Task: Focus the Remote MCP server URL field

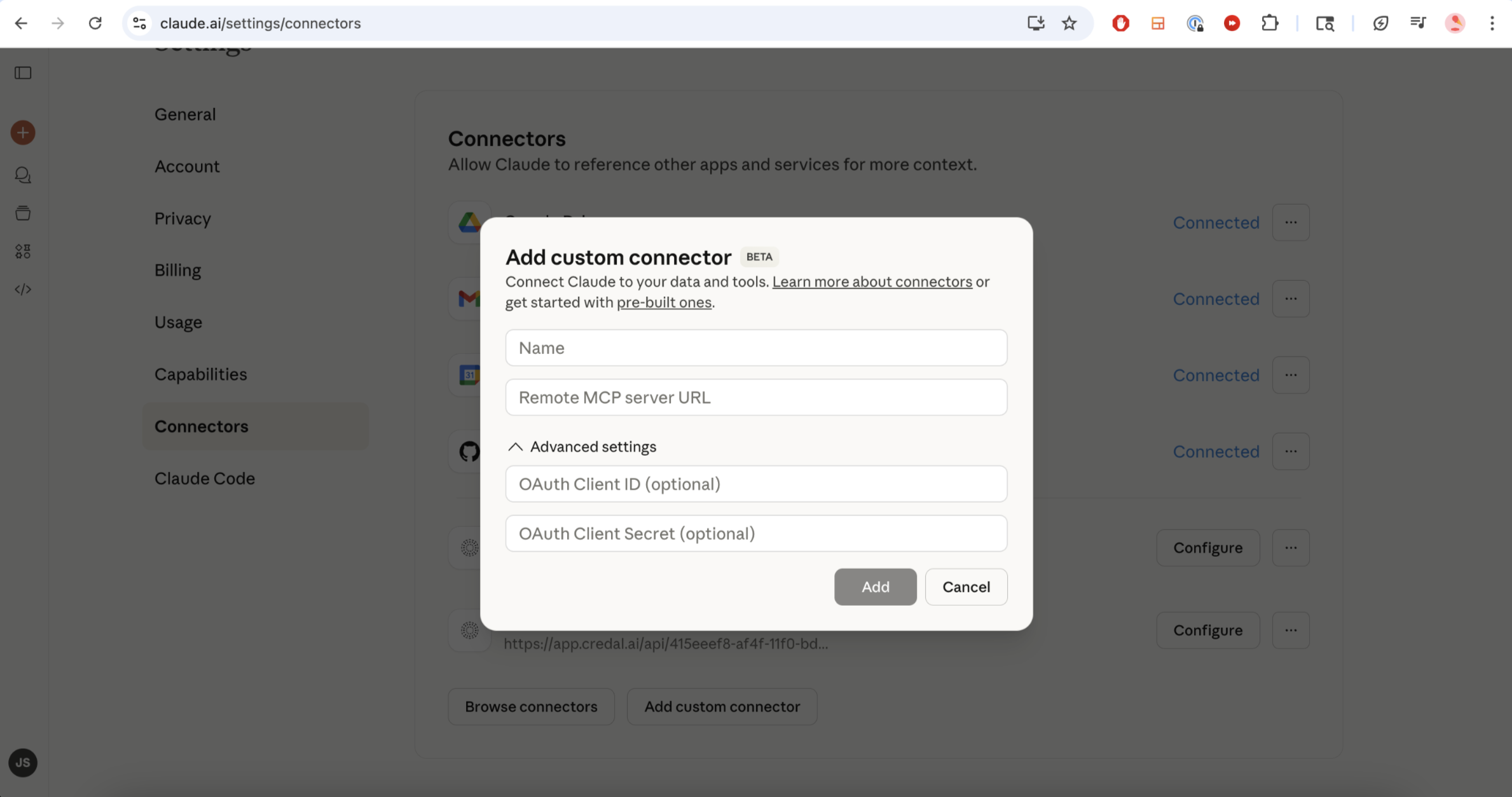Action: tap(755, 397)
